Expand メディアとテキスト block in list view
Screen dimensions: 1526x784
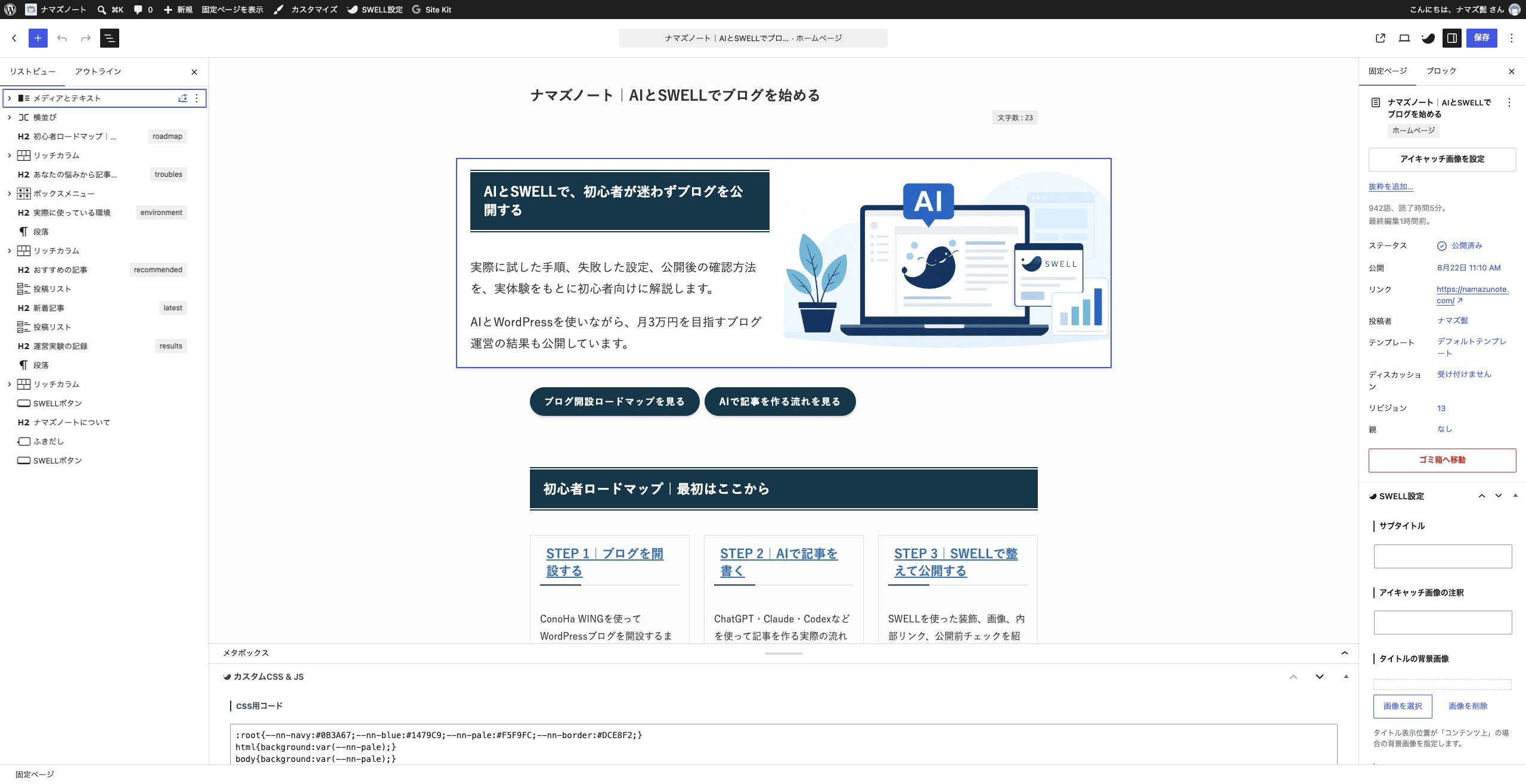coord(10,98)
